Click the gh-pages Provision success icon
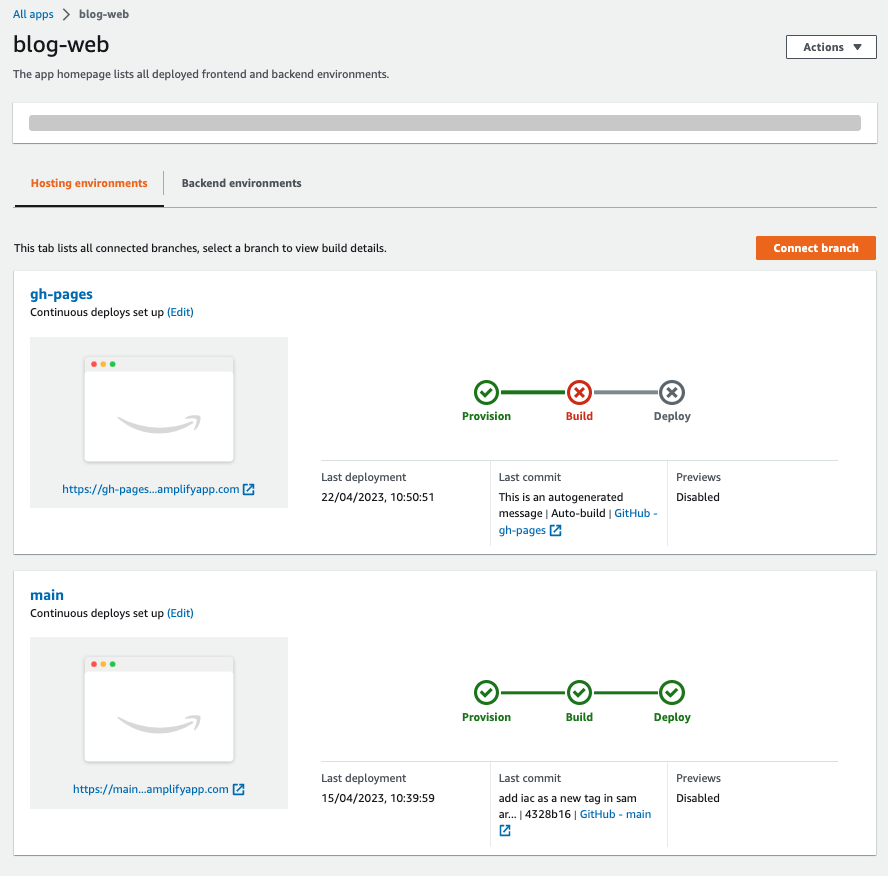The height and width of the screenshot is (876, 888). click(x=486, y=392)
